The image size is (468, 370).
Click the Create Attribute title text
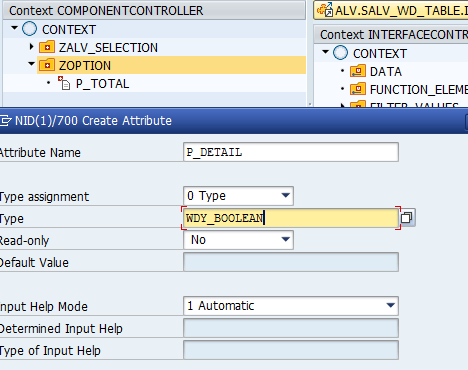click(93, 120)
